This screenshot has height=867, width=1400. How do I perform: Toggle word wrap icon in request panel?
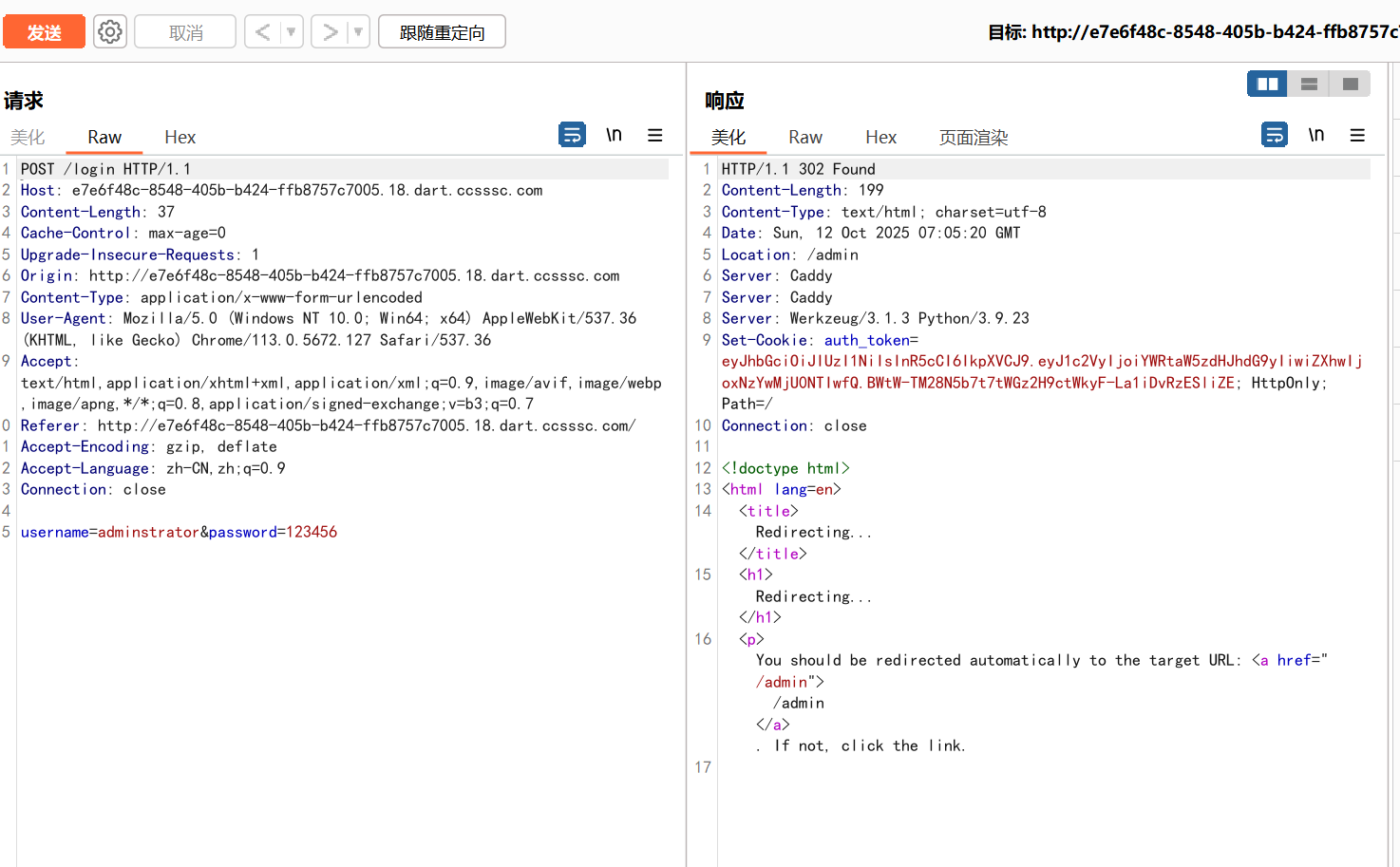tap(572, 135)
